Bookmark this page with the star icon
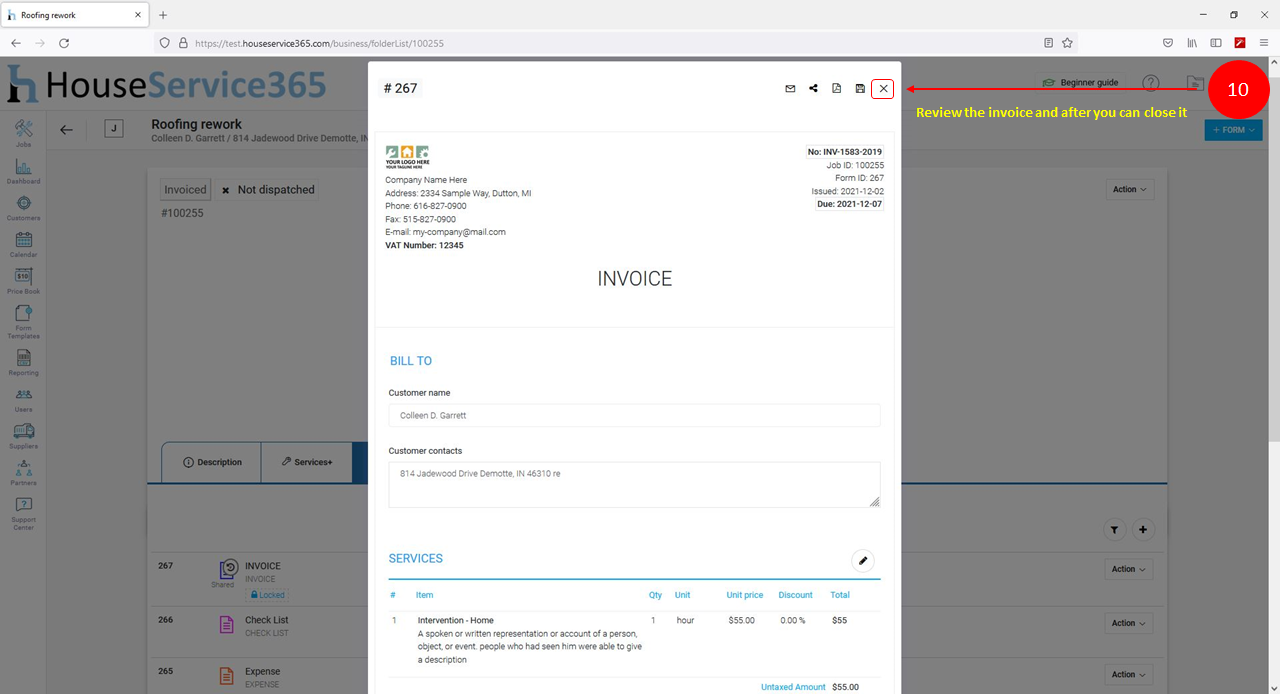The width and height of the screenshot is (1280, 694). click(x=1067, y=43)
